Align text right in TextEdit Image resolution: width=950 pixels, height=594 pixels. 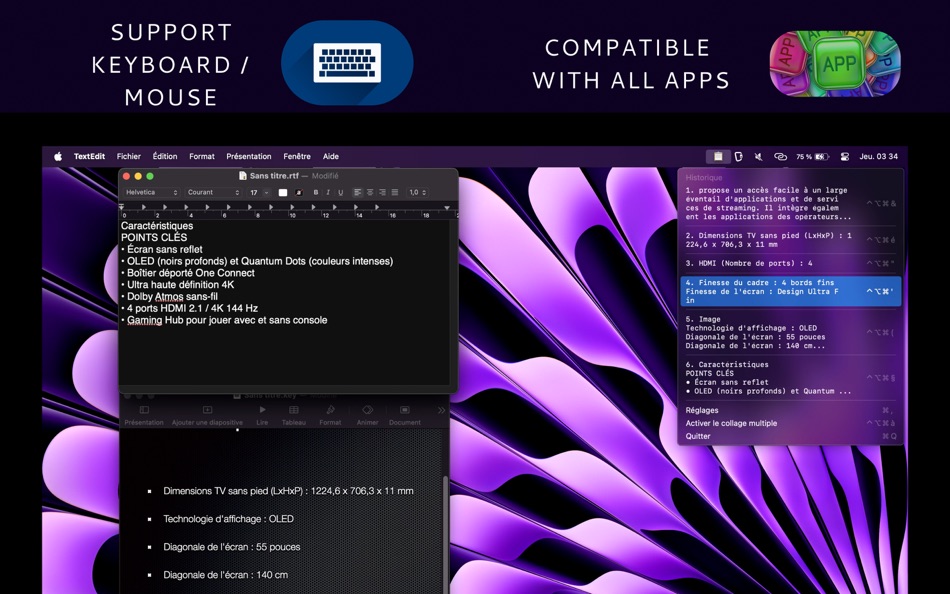coord(382,192)
